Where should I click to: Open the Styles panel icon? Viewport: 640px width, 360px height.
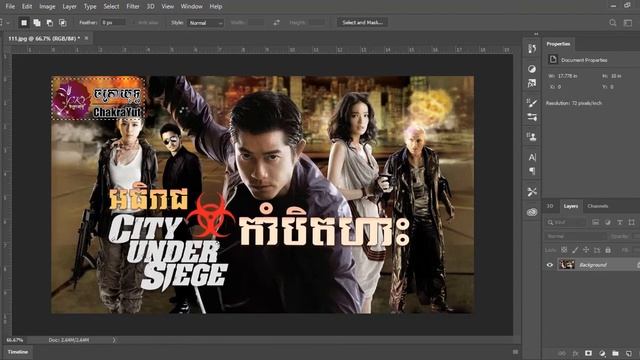pos(532,83)
